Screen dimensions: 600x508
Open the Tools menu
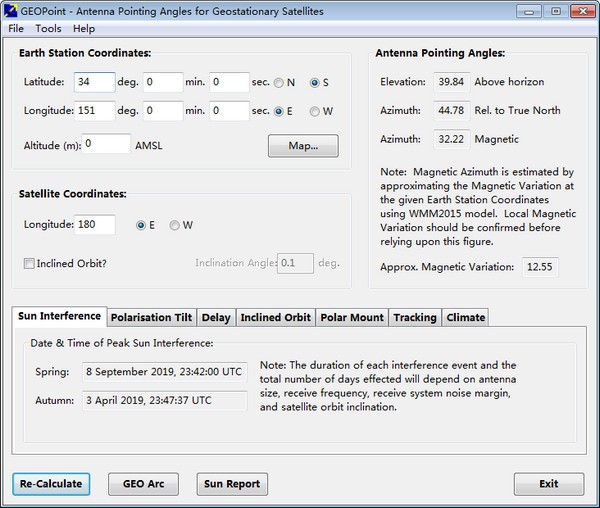[48, 29]
